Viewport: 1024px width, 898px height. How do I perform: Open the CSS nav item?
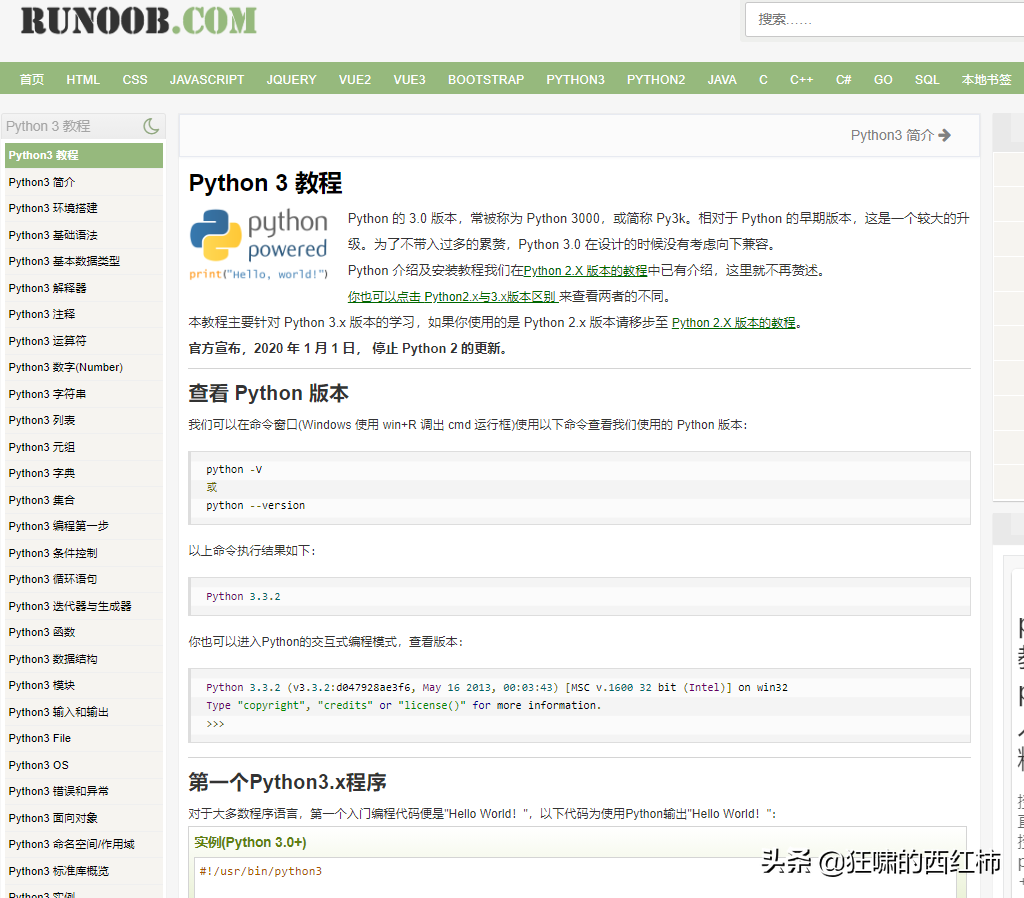pyautogui.click(x=135, y=79)
